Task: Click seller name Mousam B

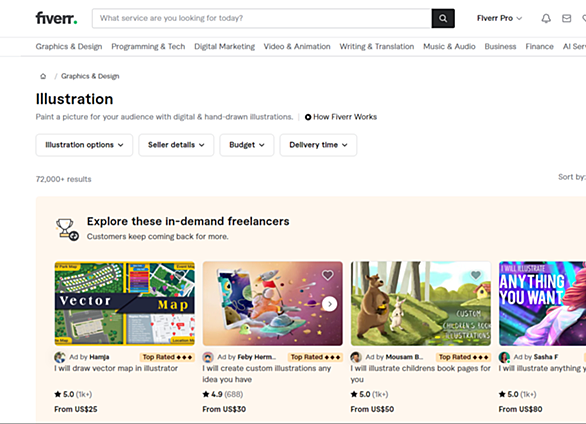Action: (x=404, y=357)
